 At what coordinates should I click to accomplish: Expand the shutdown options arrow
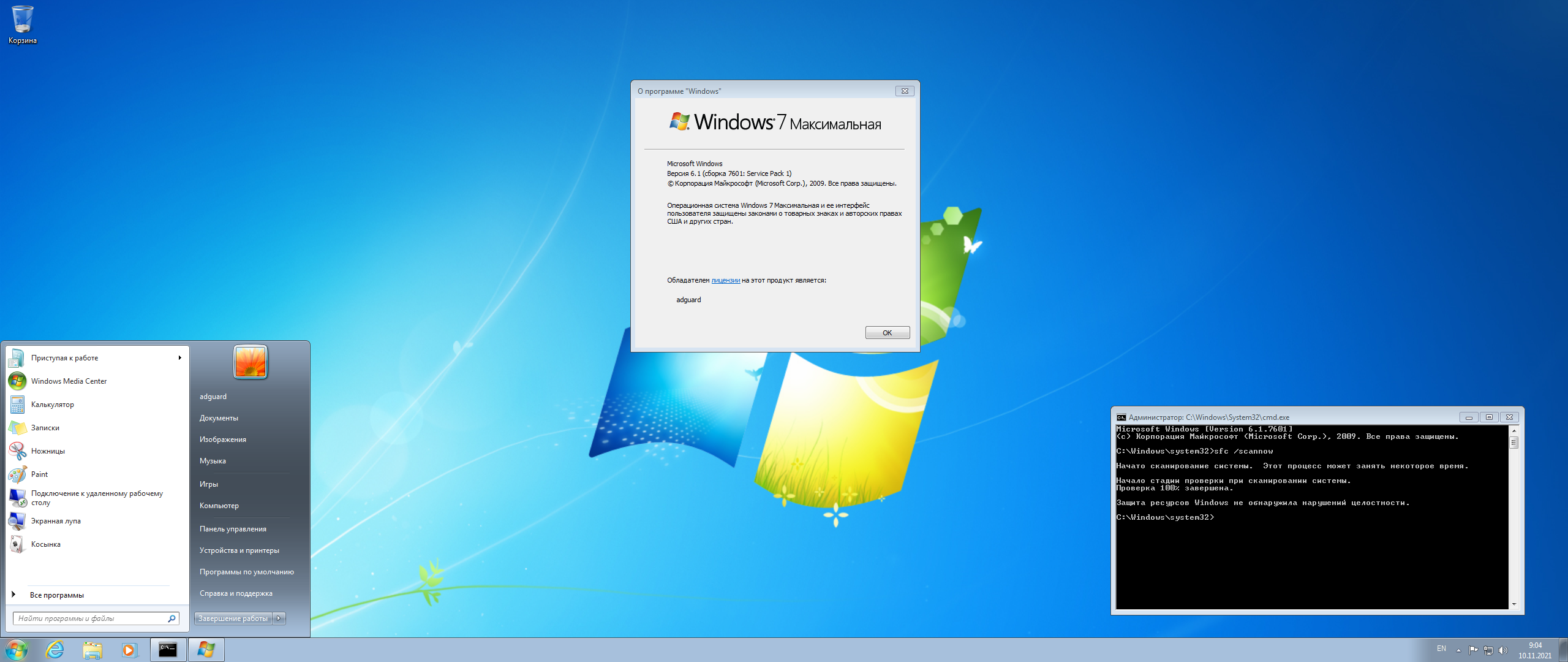[x=279, y=618]
